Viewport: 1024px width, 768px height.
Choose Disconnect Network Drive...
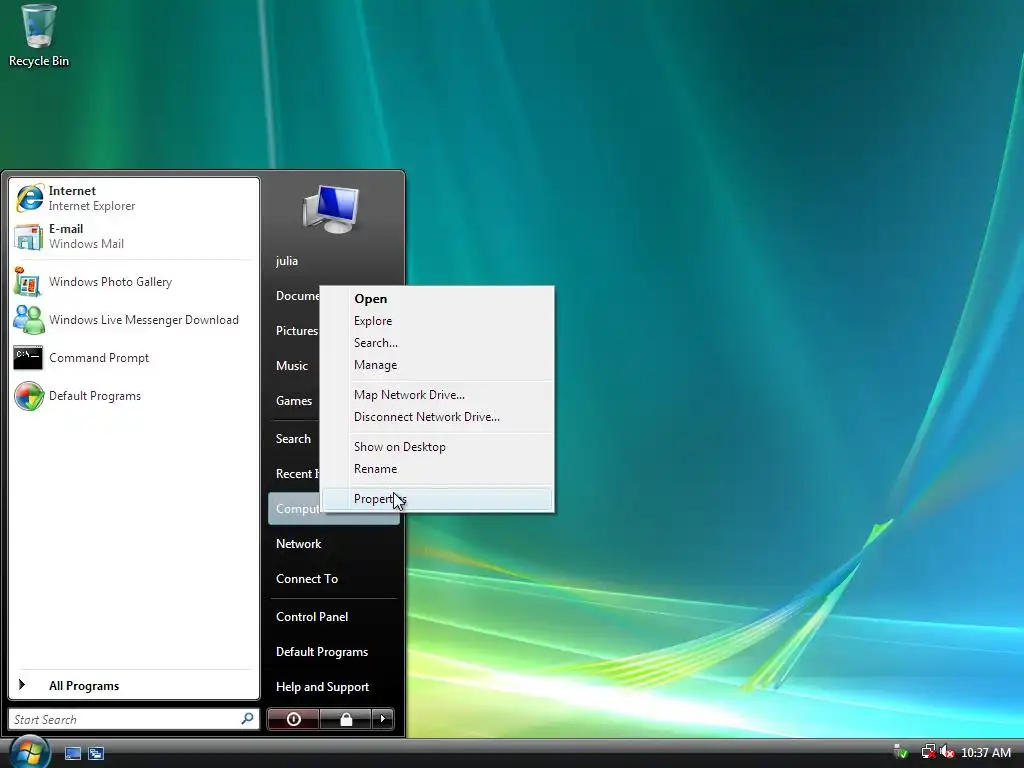pyautogui.click(x=436, y=417)
